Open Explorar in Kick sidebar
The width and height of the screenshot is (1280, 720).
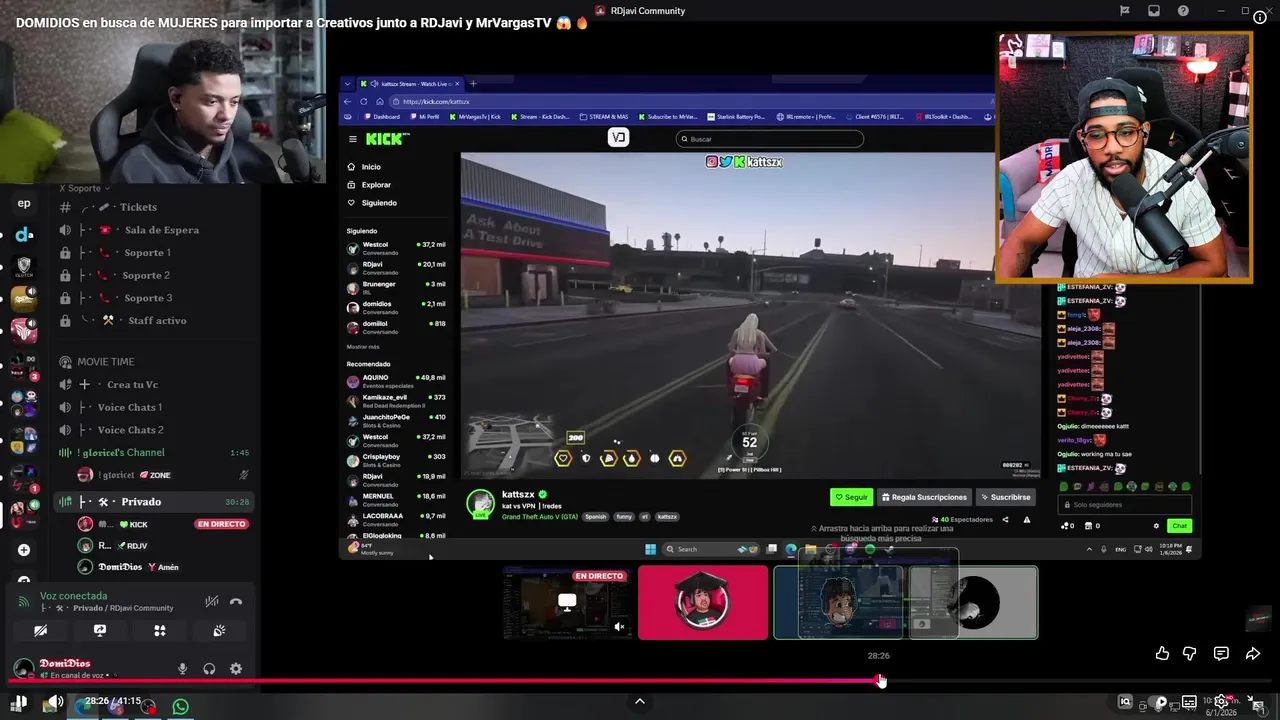pos(369,185)
